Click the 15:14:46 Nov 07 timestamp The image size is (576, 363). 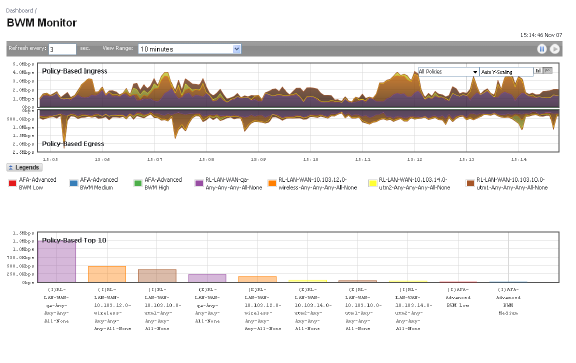tap(541, 35)
